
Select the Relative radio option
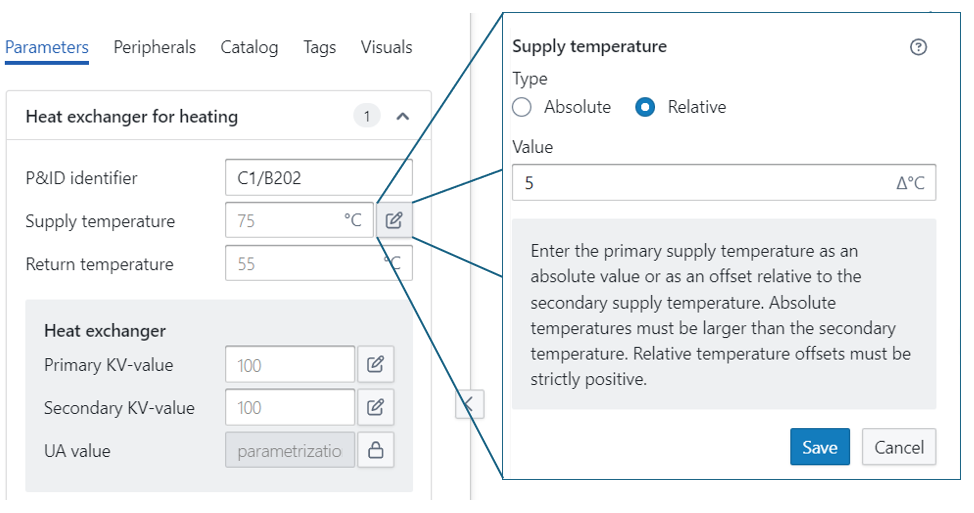click(x=646, y=107)
